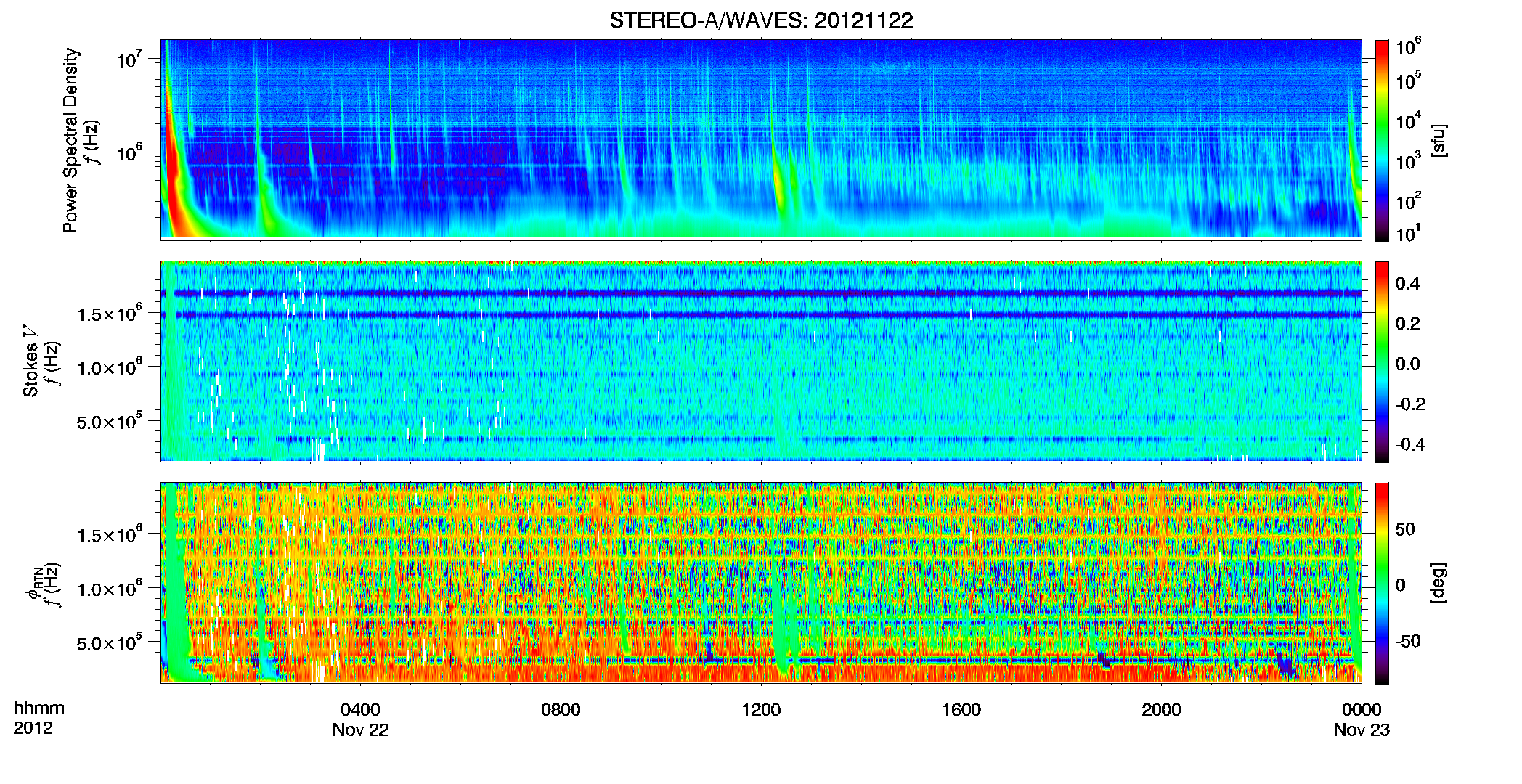This screenshot has width=1522, height=784.
Task: Click the φRTN direction spectrogram panel
Action: [761, 582]
